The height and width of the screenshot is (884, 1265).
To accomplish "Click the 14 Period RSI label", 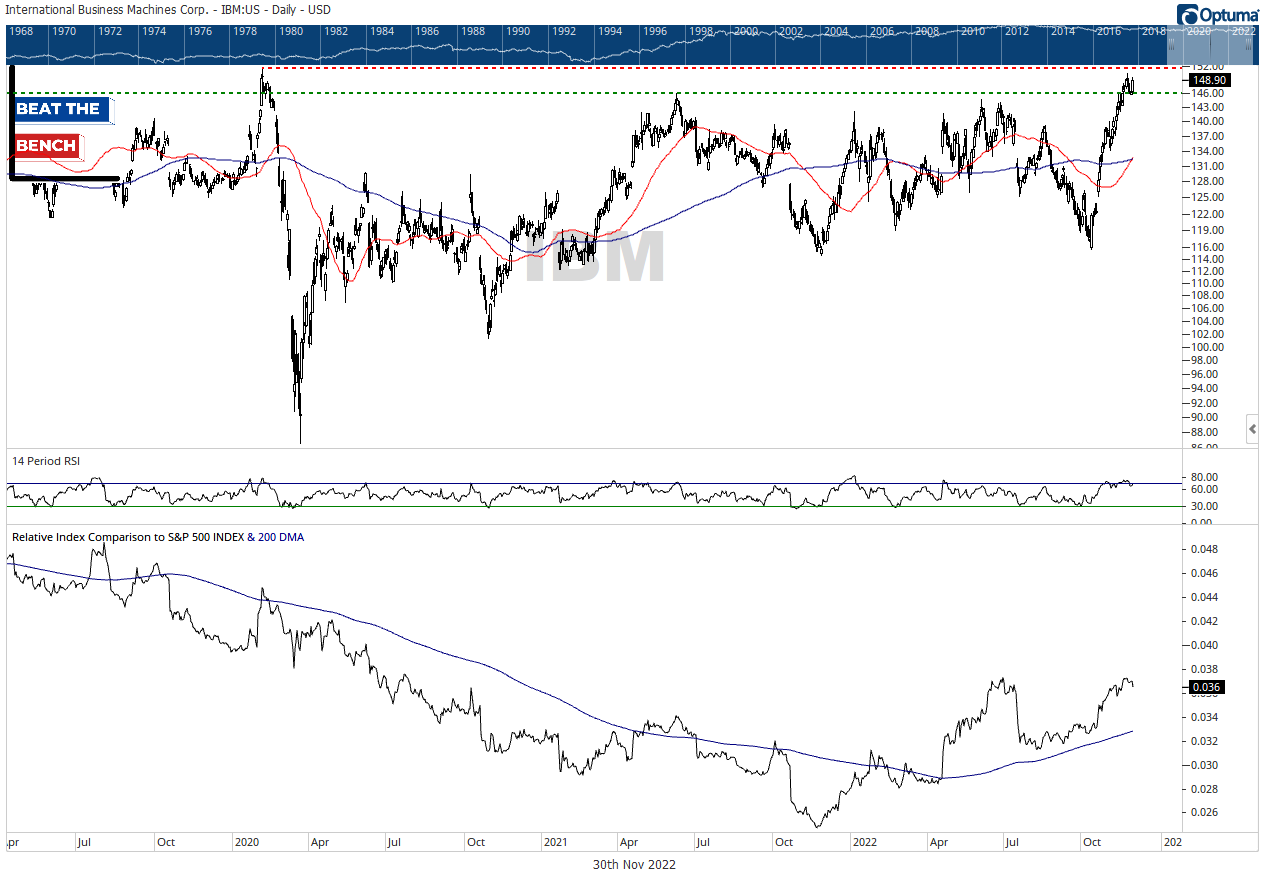I will click(x=46, y=460).
